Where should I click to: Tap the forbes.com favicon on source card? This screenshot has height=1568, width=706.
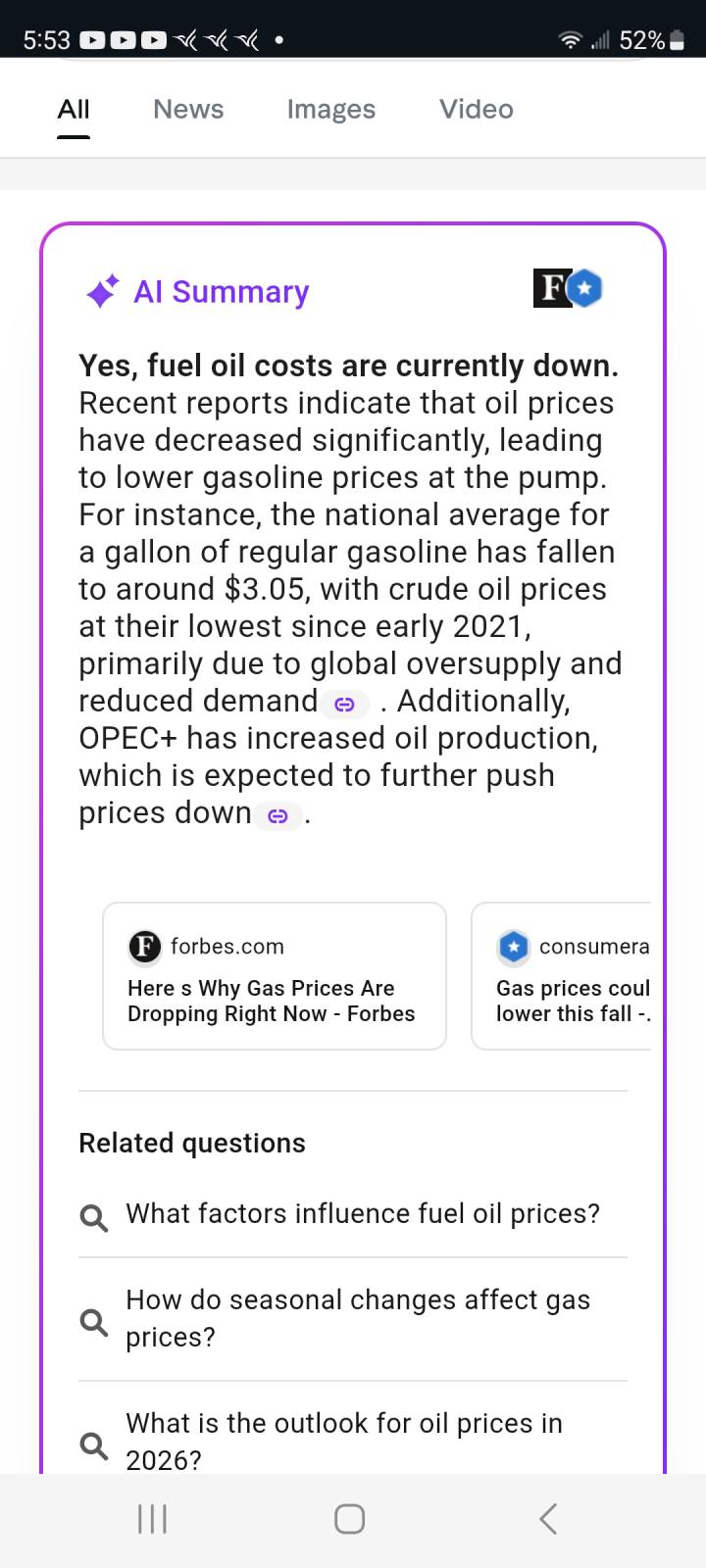[x=145, y=946]
